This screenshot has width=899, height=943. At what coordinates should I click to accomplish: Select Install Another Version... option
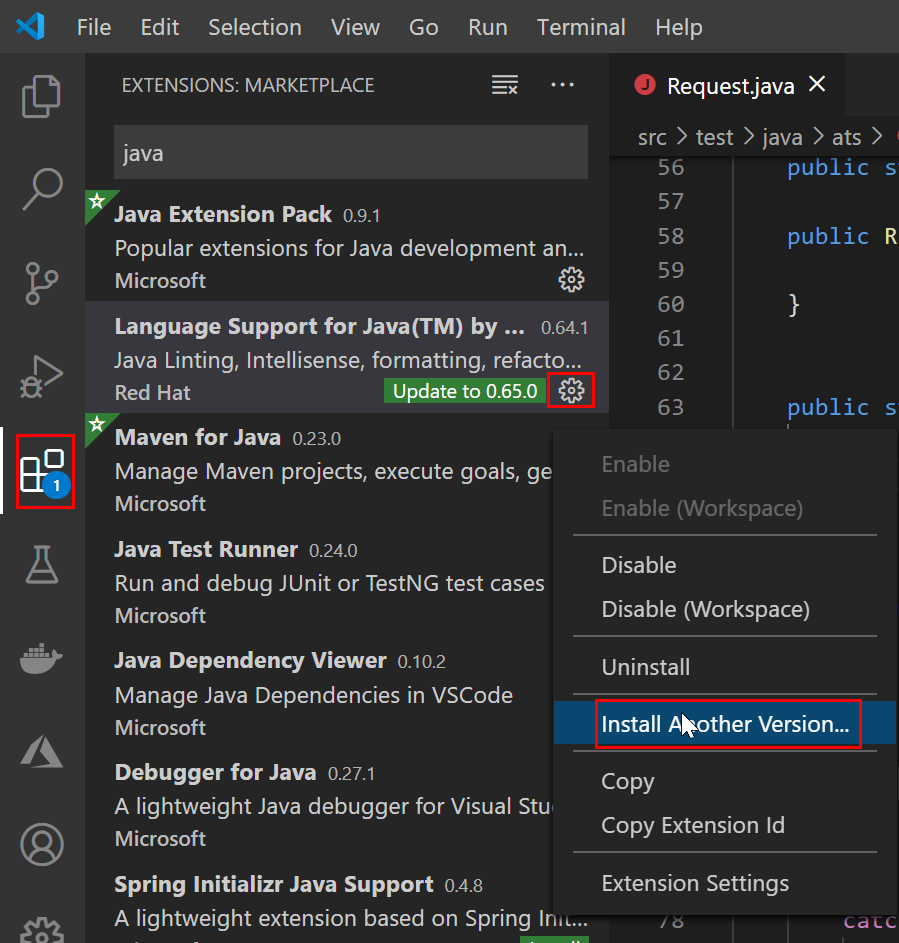725,724
